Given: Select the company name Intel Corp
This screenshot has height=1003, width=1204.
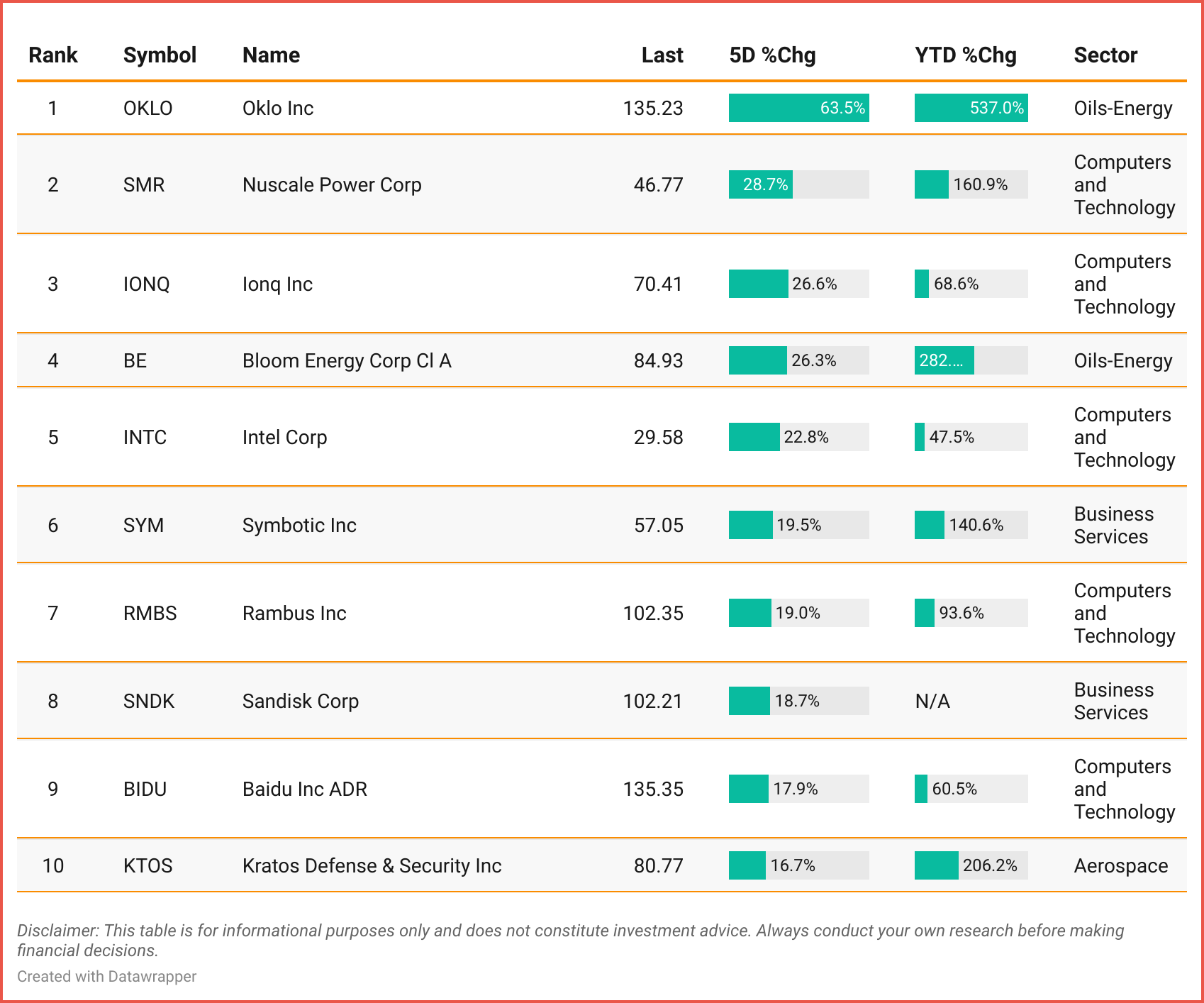Looking at the screenshot, I should (x=284, y=437).
